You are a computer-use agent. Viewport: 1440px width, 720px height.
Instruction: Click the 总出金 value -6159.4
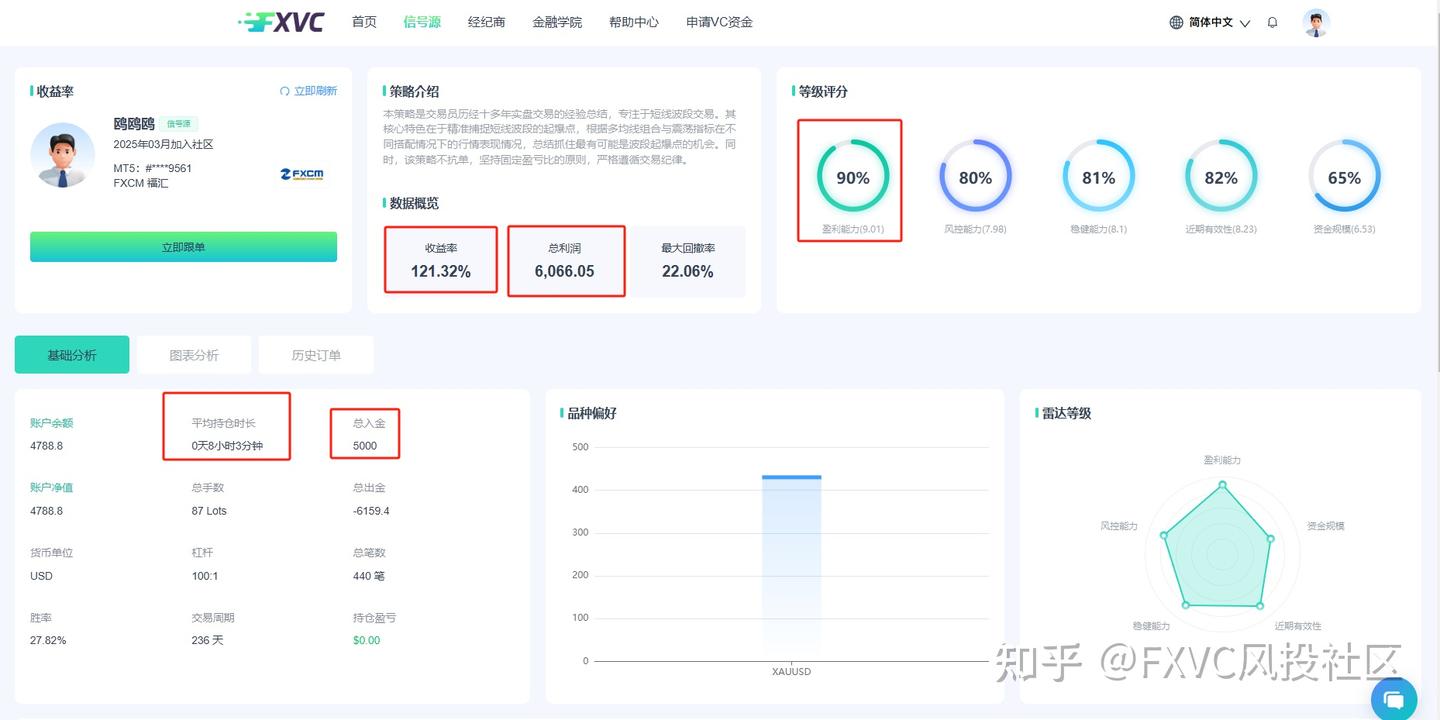click(371, 511)
